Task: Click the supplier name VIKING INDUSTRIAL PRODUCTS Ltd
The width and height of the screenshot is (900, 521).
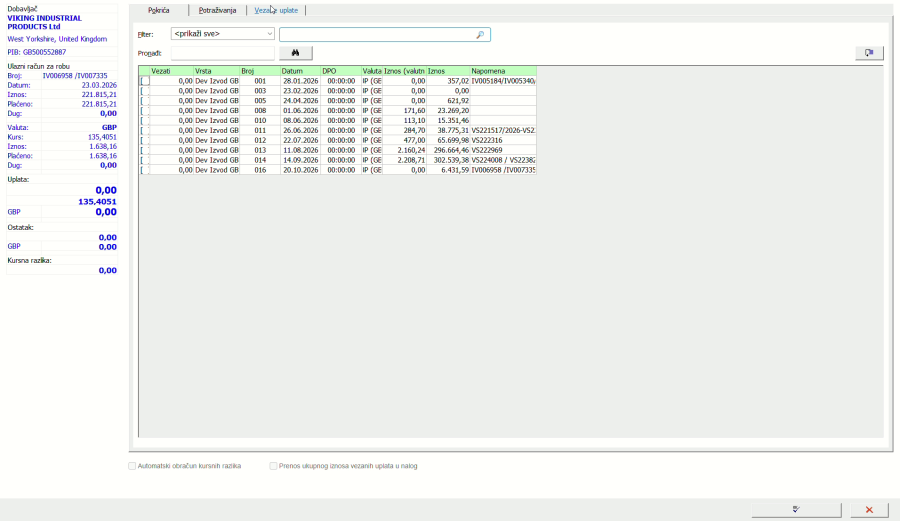Action: pos(45,22)
